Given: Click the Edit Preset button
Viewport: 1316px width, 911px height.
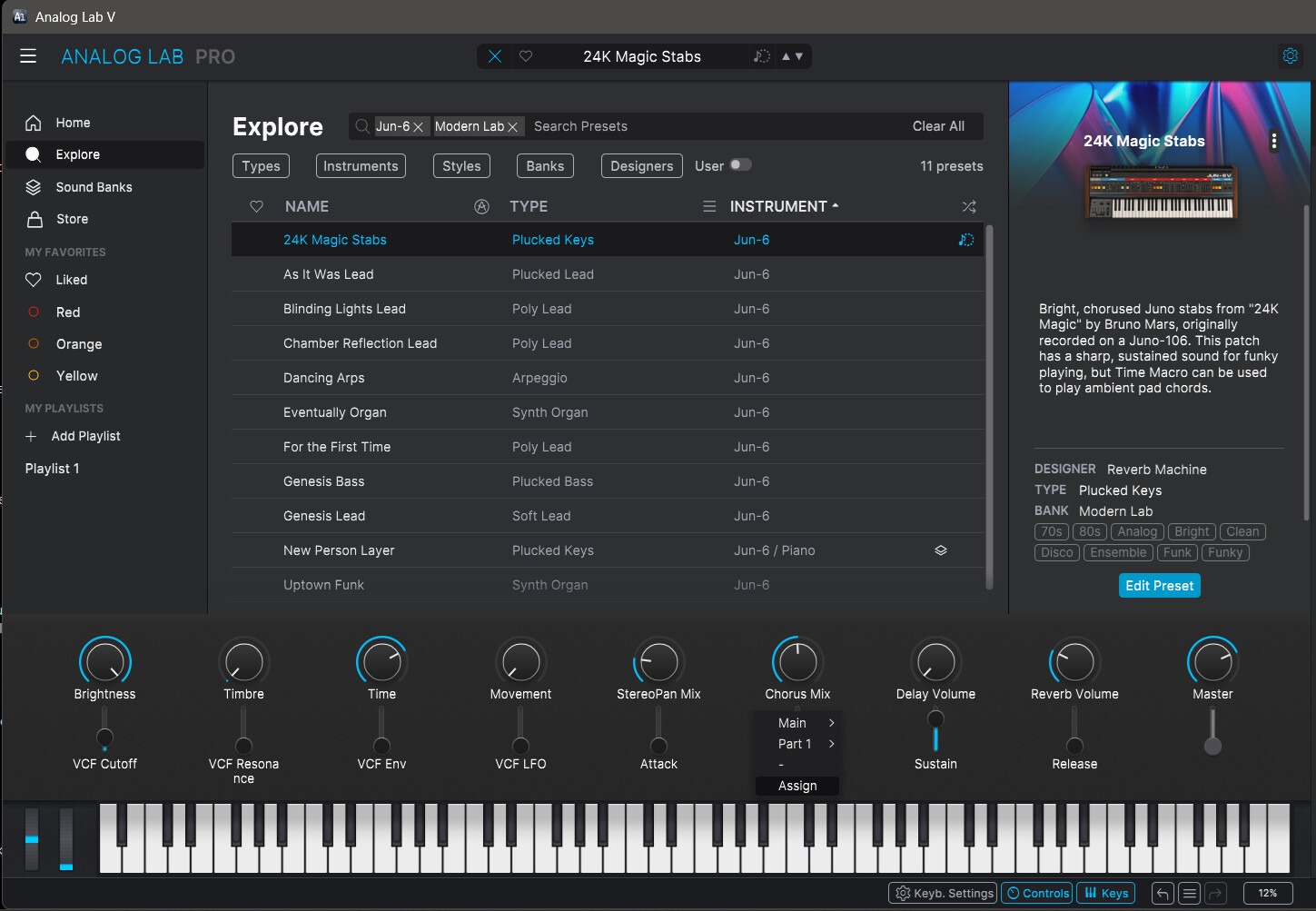Looking at the screenshot, I should (x=1159, y=586).
